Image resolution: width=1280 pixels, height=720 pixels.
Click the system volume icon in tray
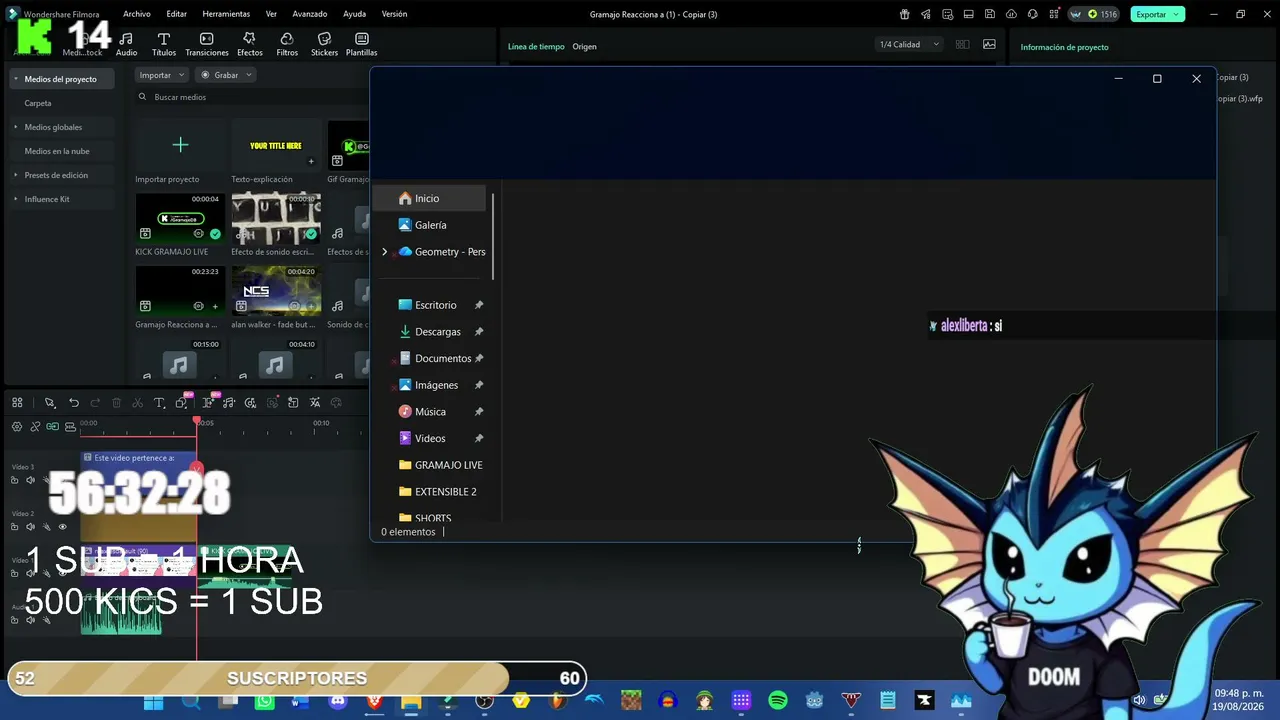click(x=1139, y=700)
